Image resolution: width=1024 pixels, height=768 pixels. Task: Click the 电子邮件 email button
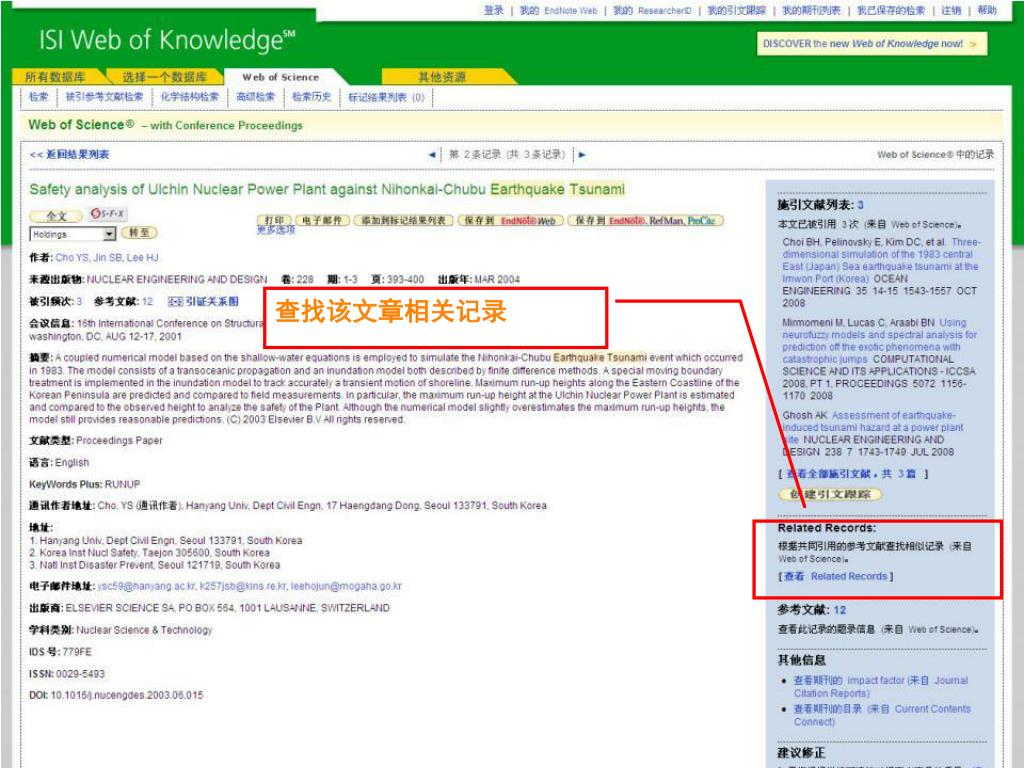coord(323,221)
